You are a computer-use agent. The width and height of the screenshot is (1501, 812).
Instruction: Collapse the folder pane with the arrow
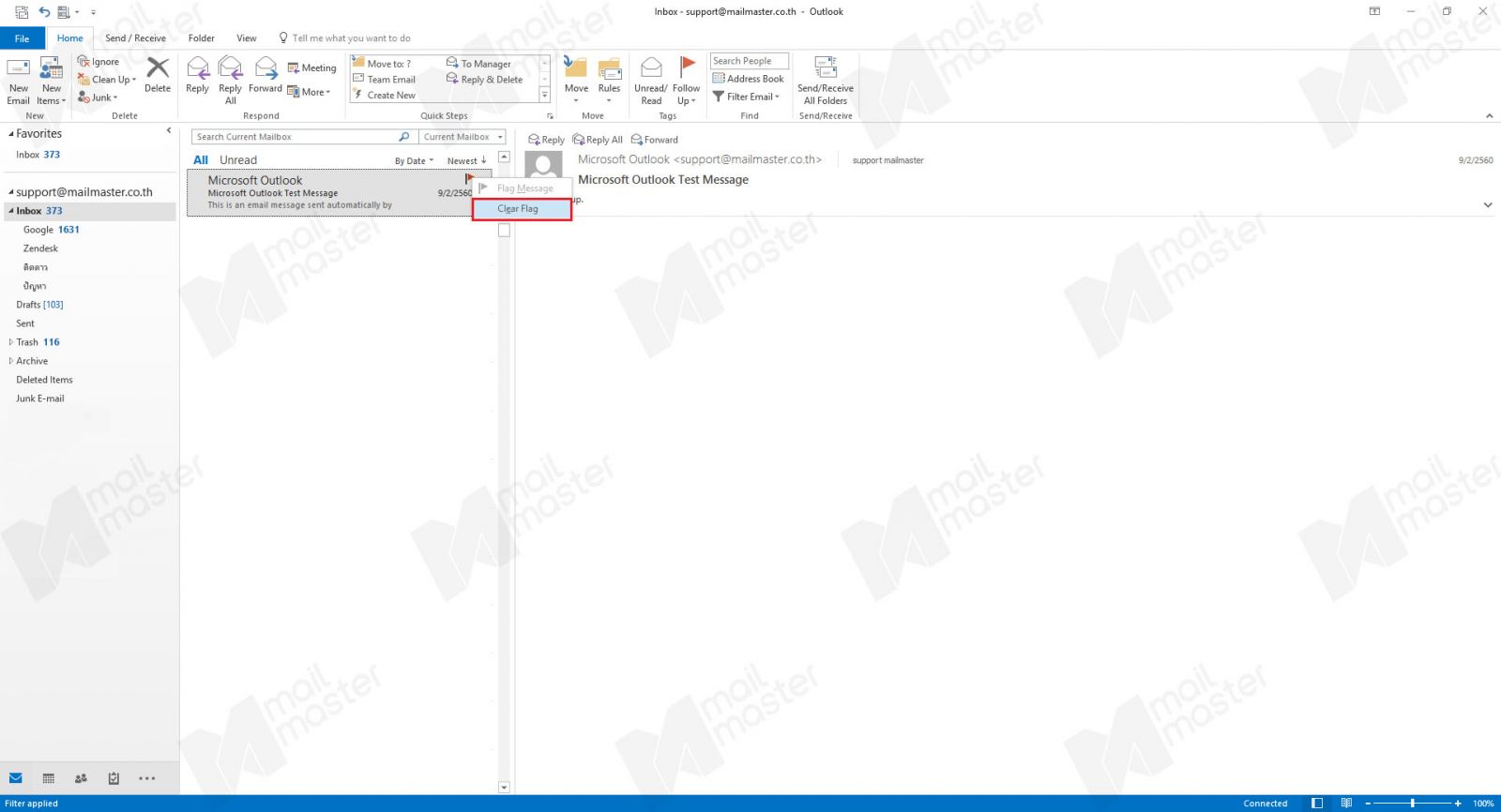click(x=169, y=130)
